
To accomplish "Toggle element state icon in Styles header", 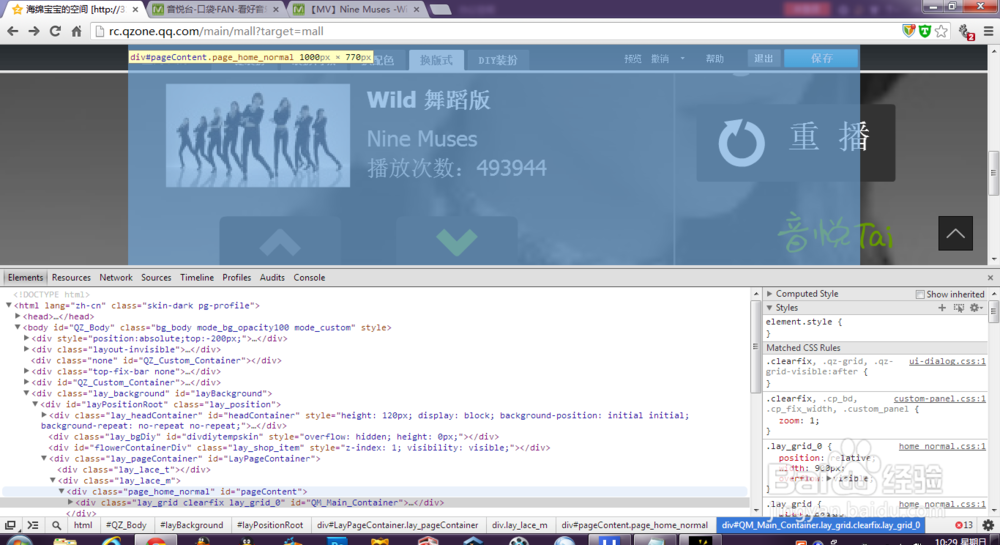I will click(959, 307).
